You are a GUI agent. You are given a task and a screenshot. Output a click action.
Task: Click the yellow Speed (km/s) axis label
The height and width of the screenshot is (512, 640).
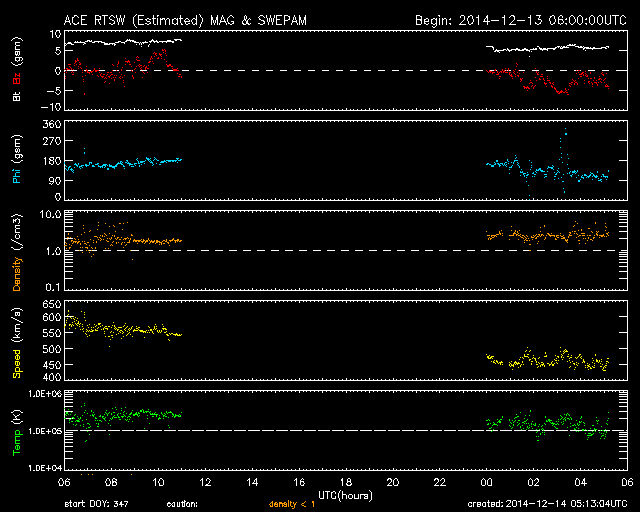tap(17, 343)
